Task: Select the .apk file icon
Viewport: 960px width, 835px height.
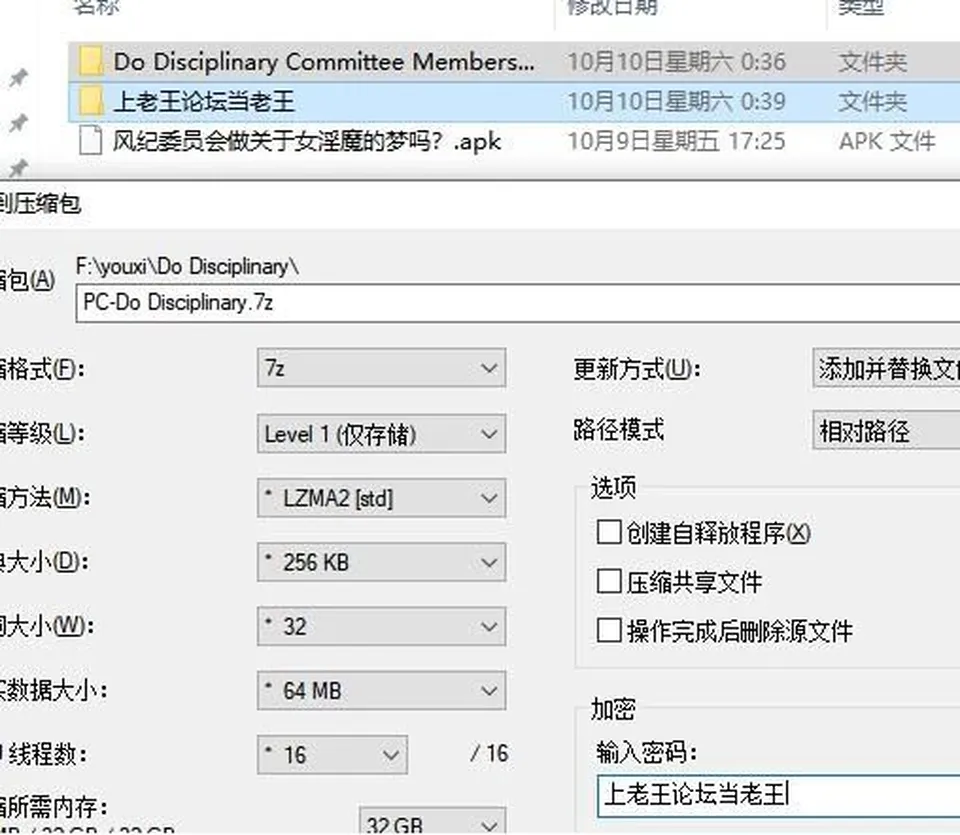Action: (x=91, y=141)
